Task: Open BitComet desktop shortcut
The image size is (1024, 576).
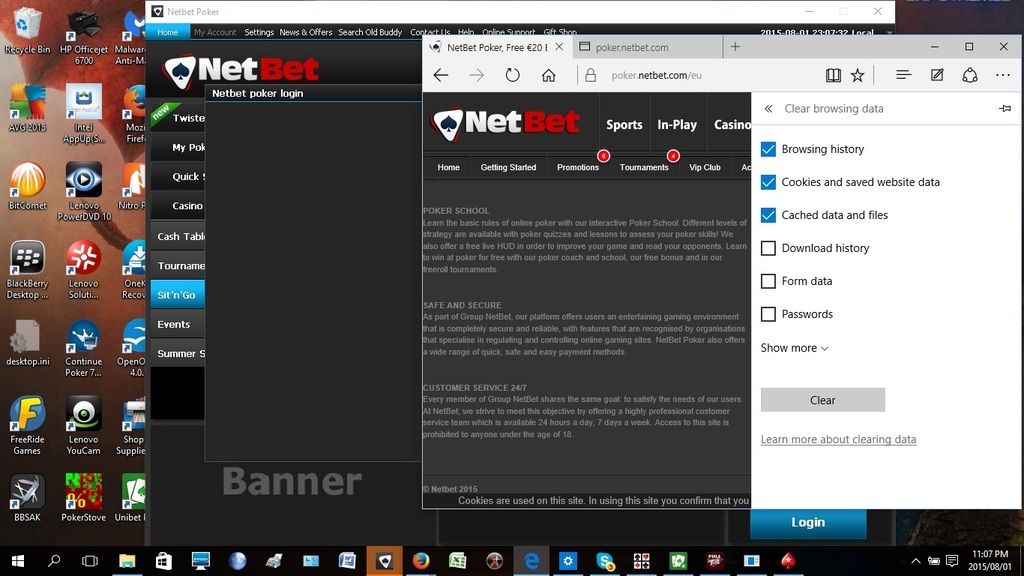Action: (27, 186)
